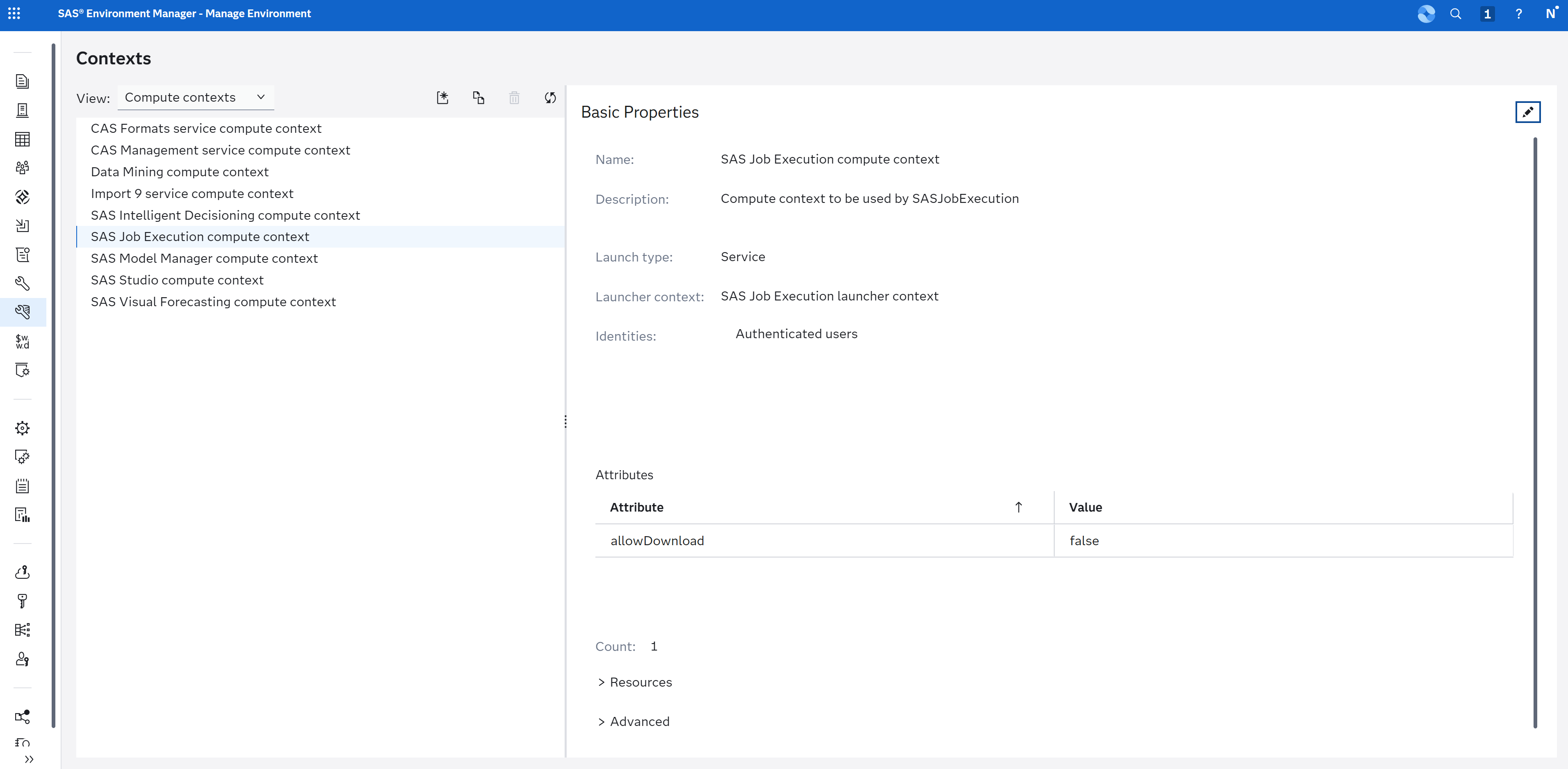This screenshot has height=769, width=1568.
Task: Select the highlighted Contexts wrench icon
Action: point(23,312)
